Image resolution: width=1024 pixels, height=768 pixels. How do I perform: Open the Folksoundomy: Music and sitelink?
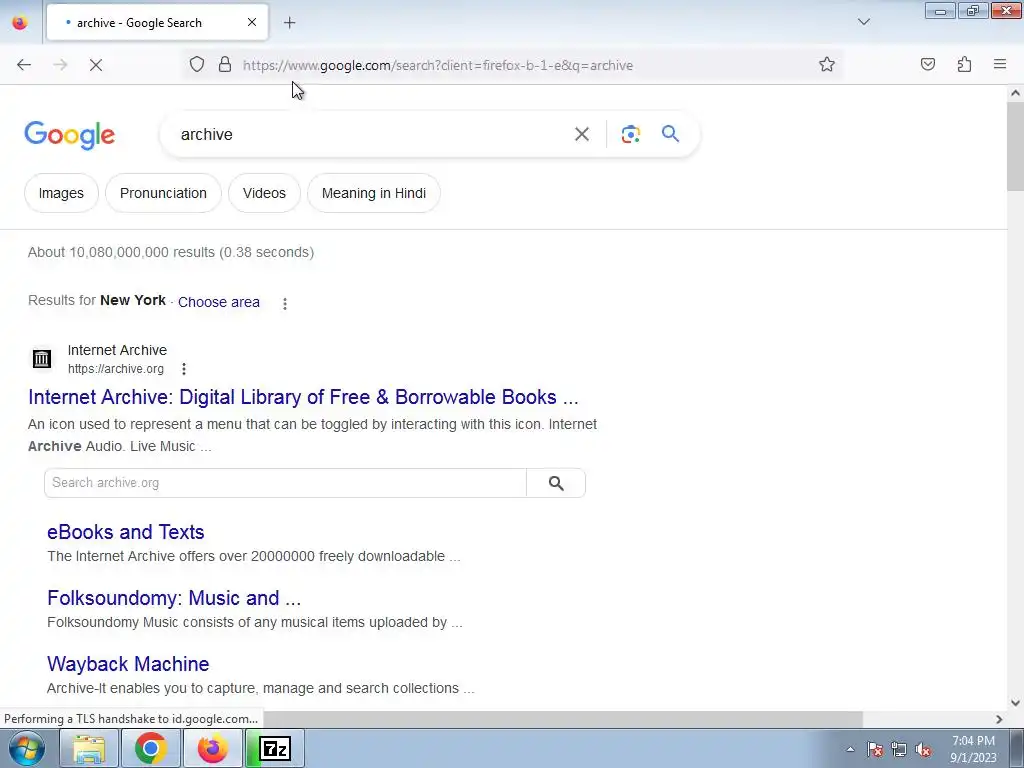[174, 598]
